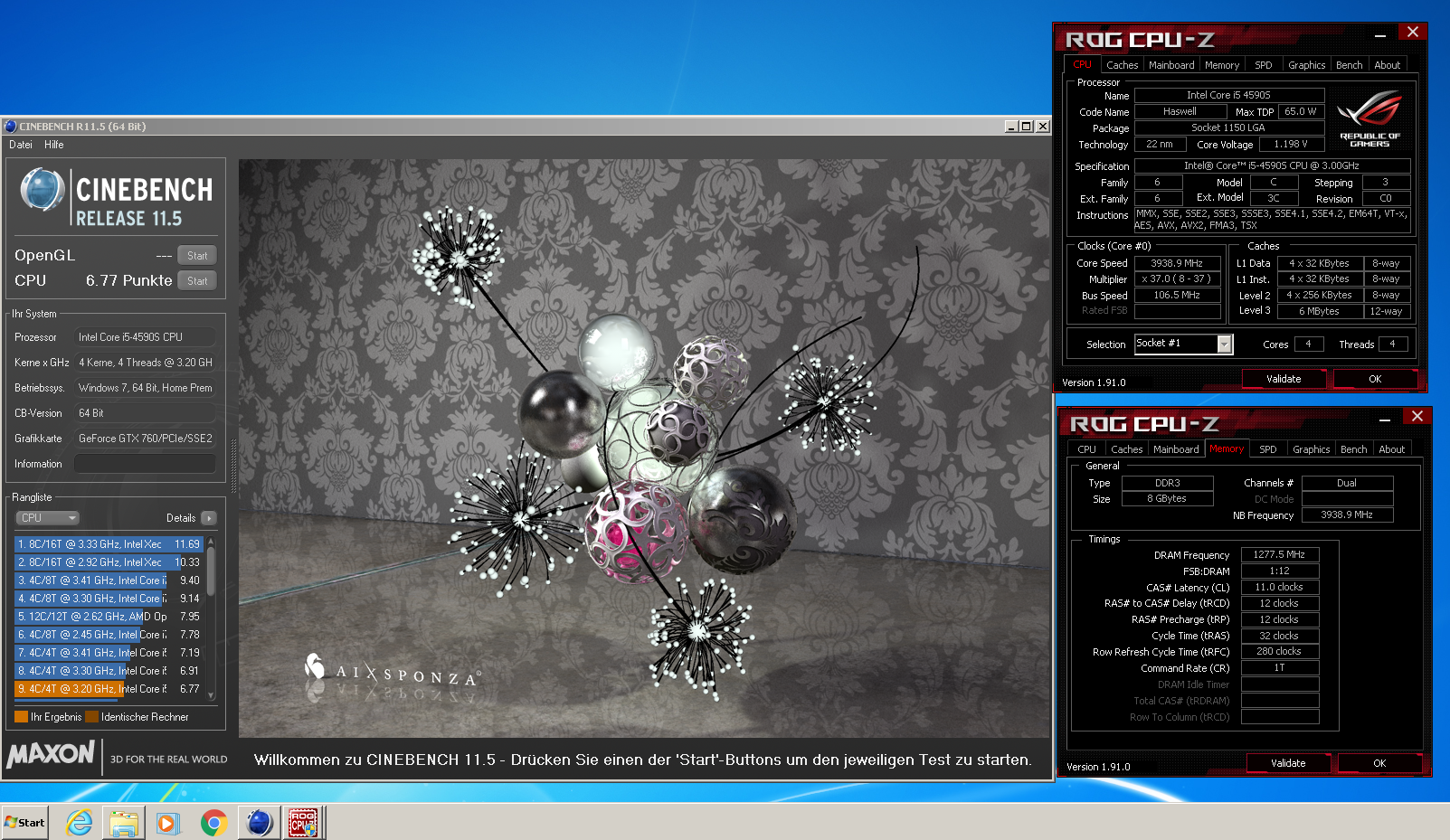This screenshot has height=840, width=1450.
Task: Open Mainboard tab in upper CPU-Z
Action: point(1171,65)
